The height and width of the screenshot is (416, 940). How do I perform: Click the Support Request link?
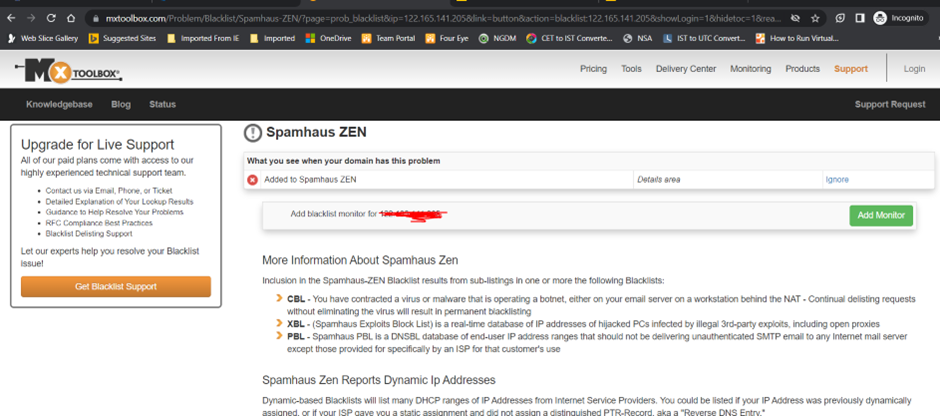click(890, 104)
